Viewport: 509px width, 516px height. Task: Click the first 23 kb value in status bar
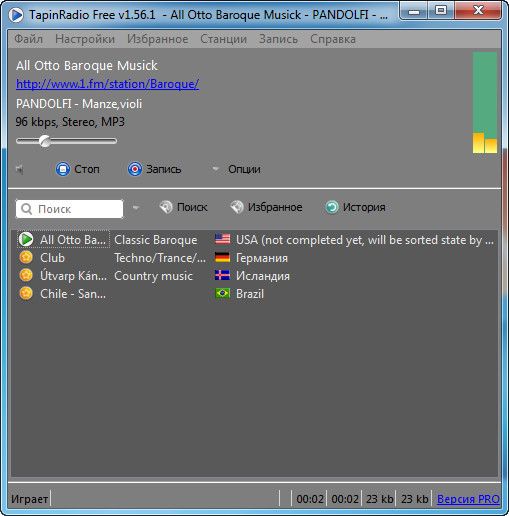380,499
